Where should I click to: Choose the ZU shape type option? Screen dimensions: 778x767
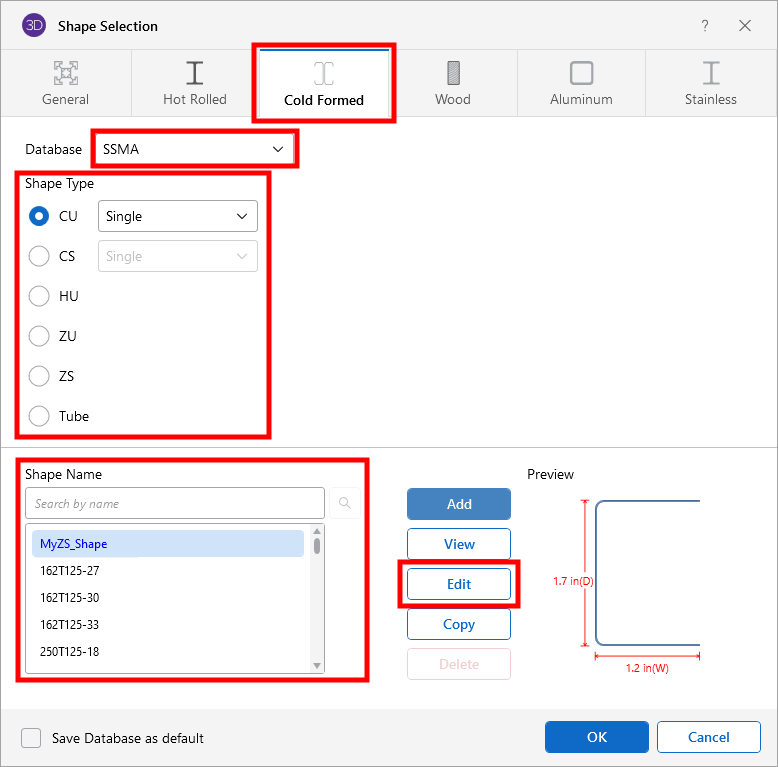tap(39, 336)
